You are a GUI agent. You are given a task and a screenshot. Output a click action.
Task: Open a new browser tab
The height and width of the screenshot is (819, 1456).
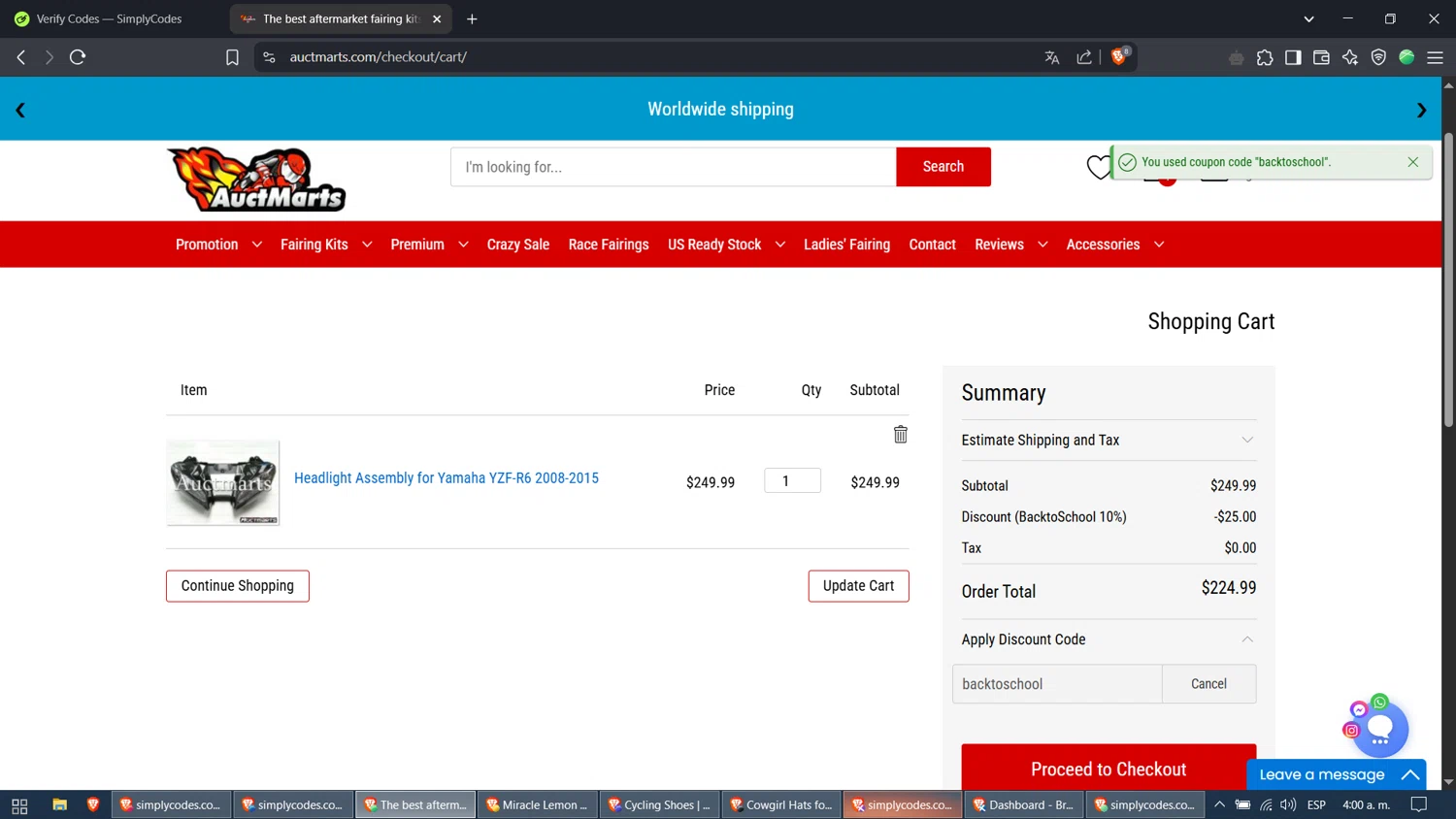pyautogui.click(x=472, y=18)
